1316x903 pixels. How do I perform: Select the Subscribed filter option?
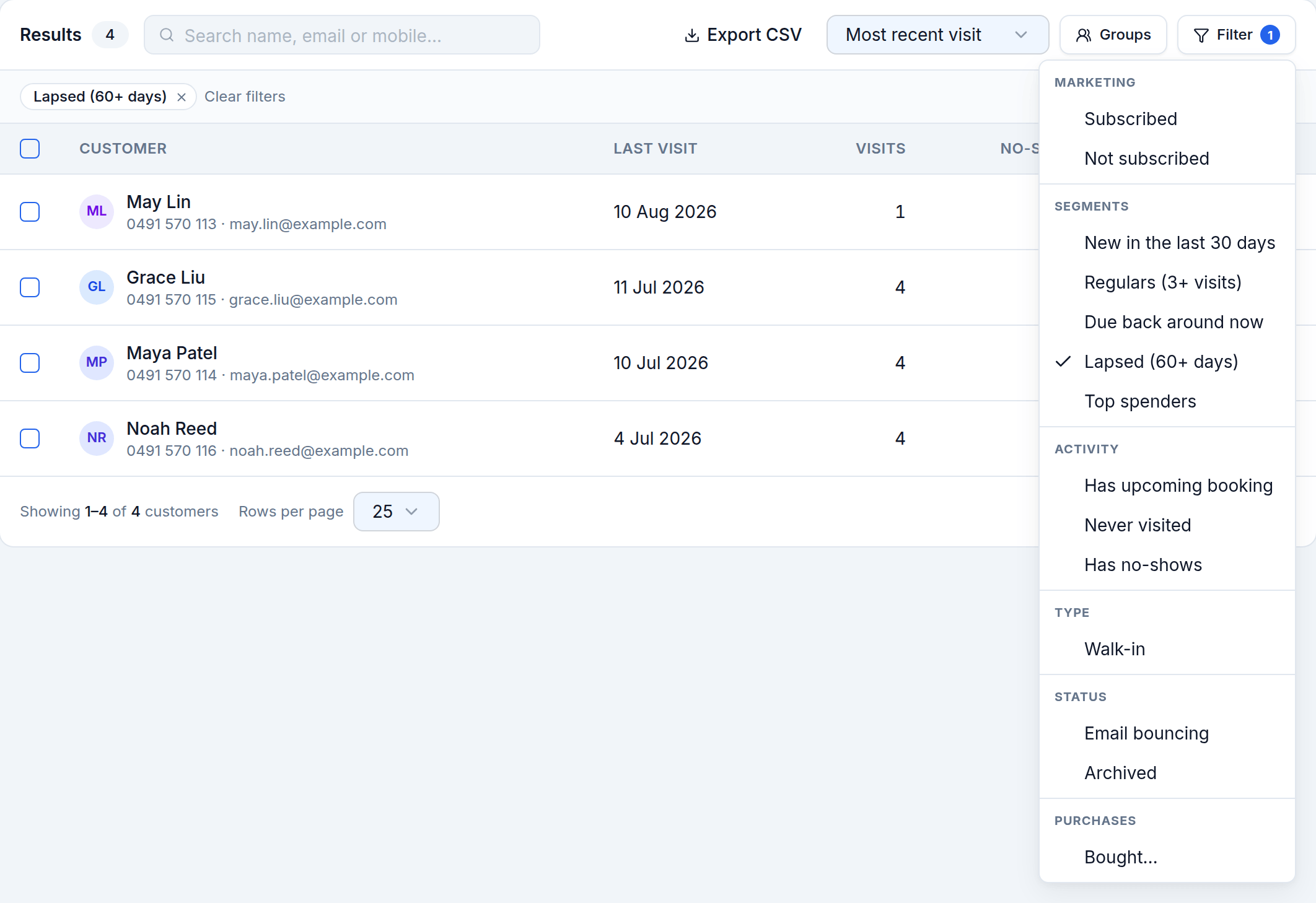pyautogui.click(x=1167, y=119)
